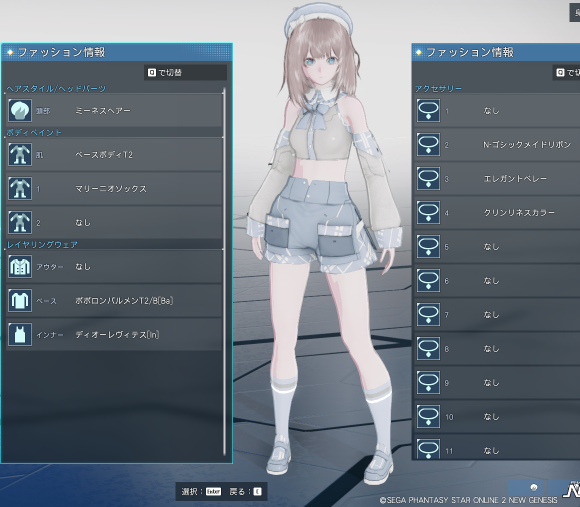The image size is (580, 507).
Task: Click the accessory slot 1 necklace icon
Action: [428, 111]
